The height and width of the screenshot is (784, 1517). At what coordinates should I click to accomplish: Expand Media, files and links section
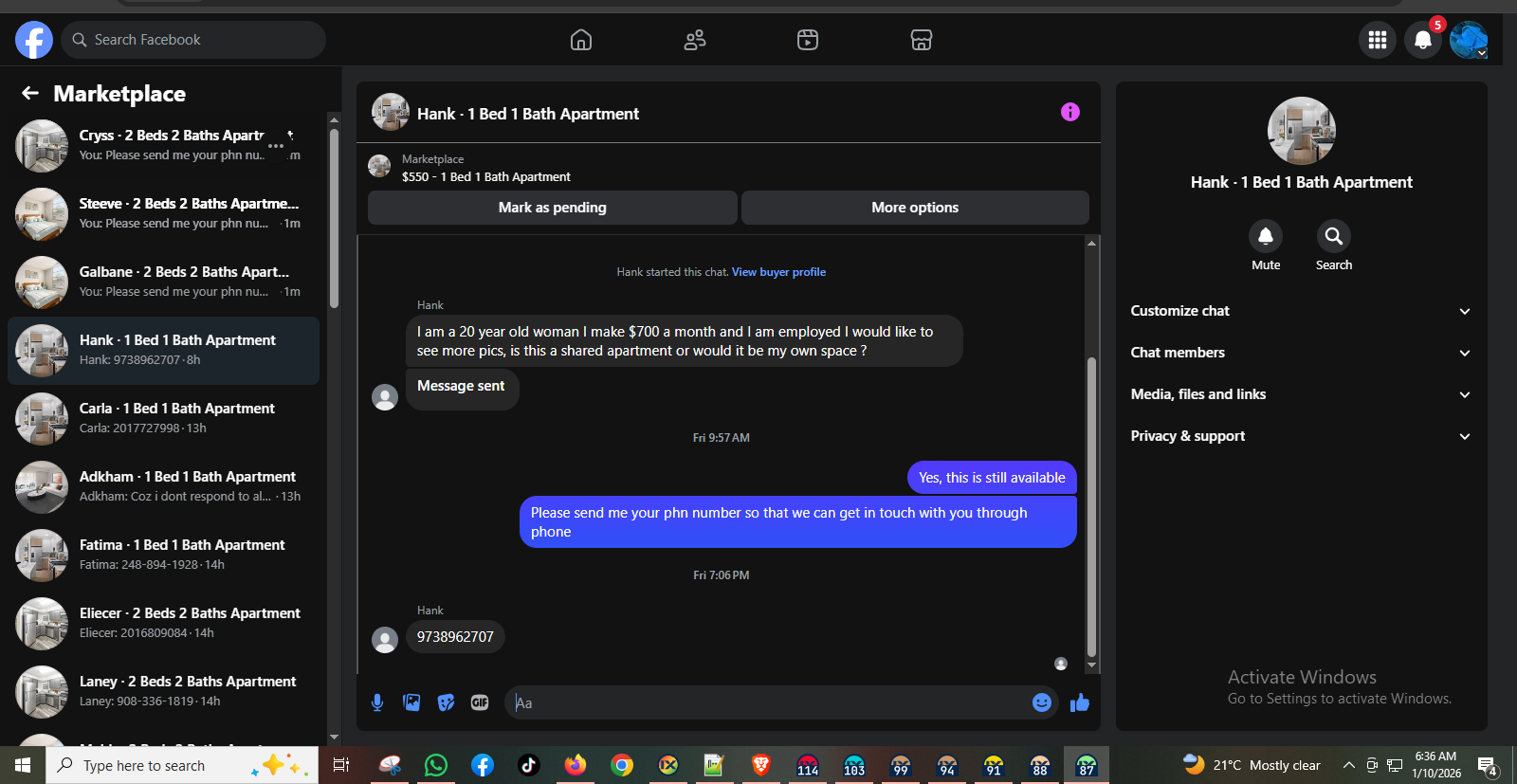(1301, 394)
